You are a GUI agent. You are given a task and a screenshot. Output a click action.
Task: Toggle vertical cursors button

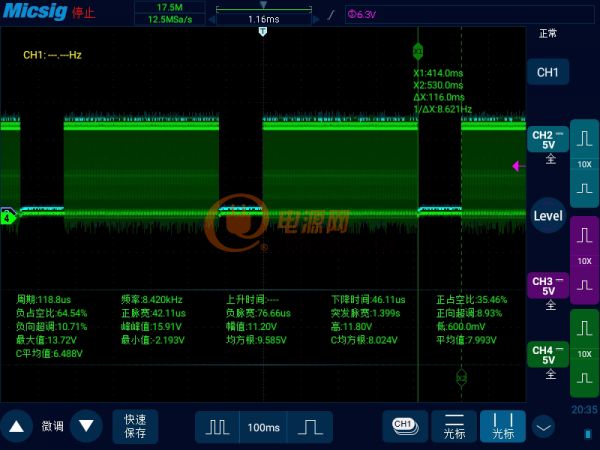pyautogui.click(x=503, y=426)
